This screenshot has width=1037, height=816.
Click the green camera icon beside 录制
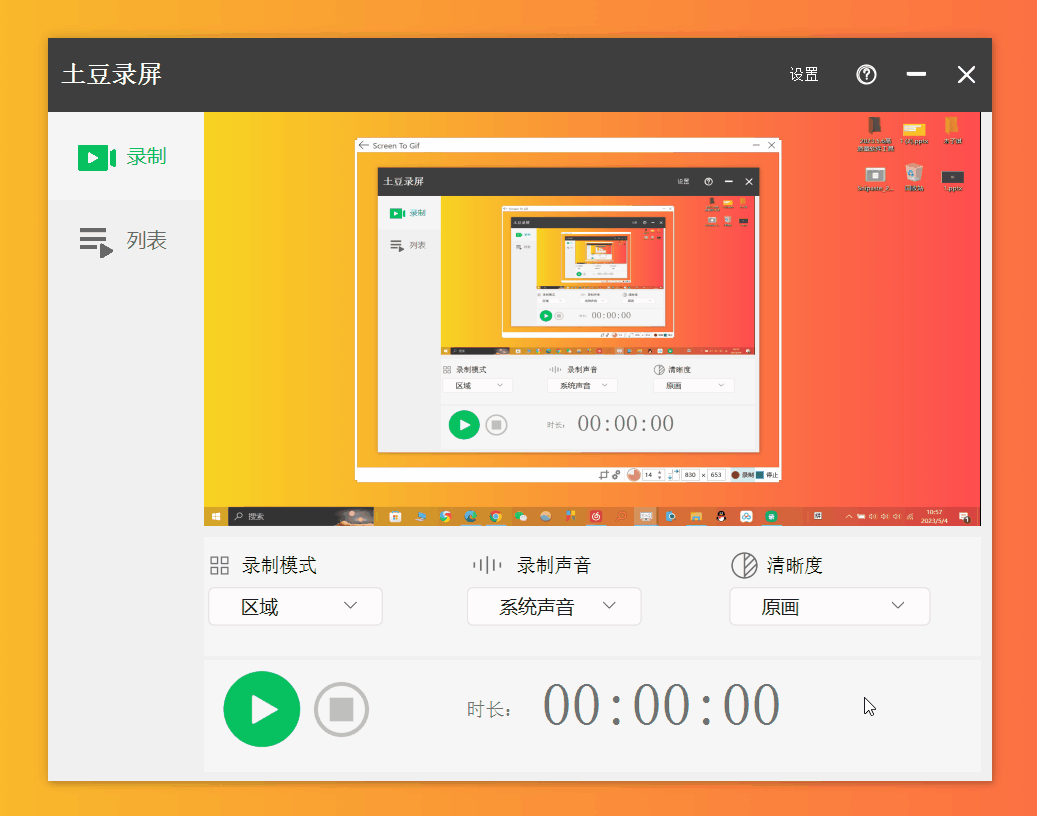coord(97,157)
